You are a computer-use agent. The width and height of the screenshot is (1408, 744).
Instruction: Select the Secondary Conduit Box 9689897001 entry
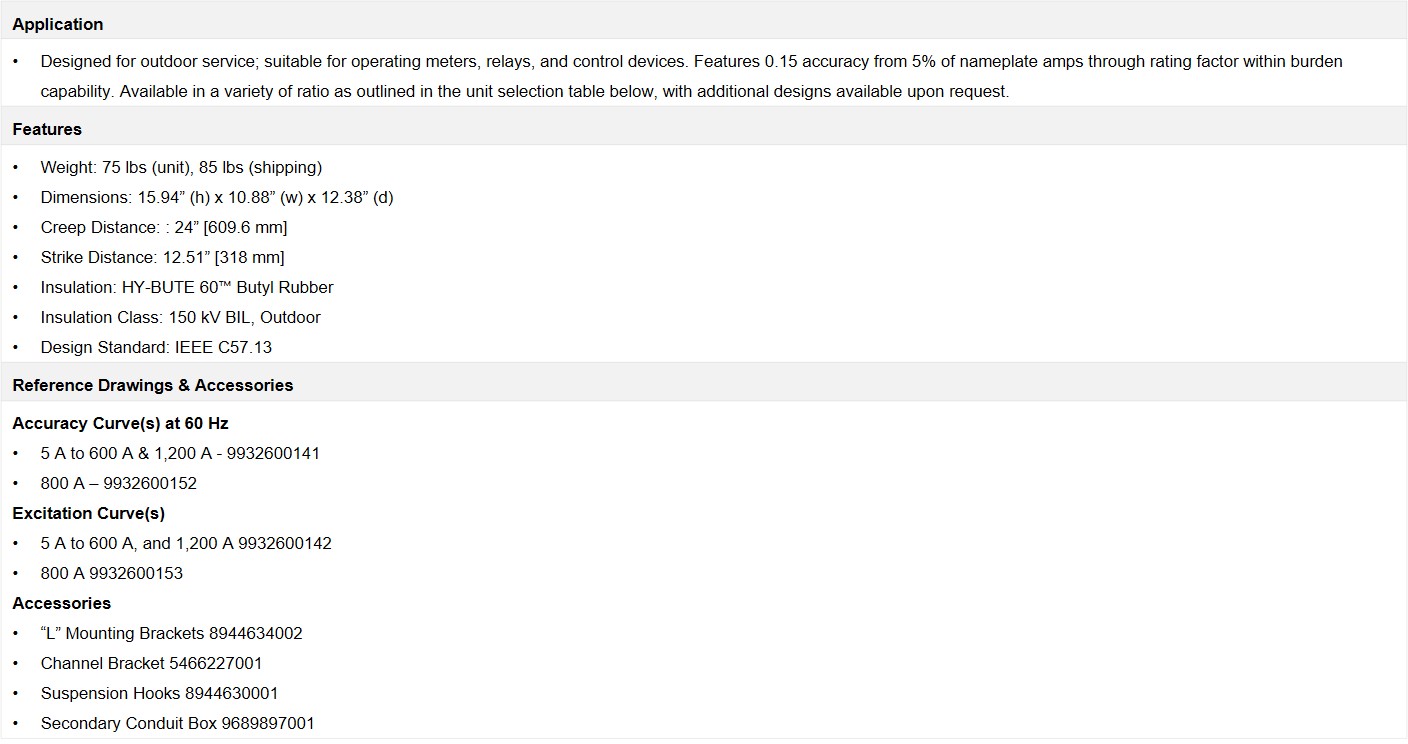tap(177, 723)
